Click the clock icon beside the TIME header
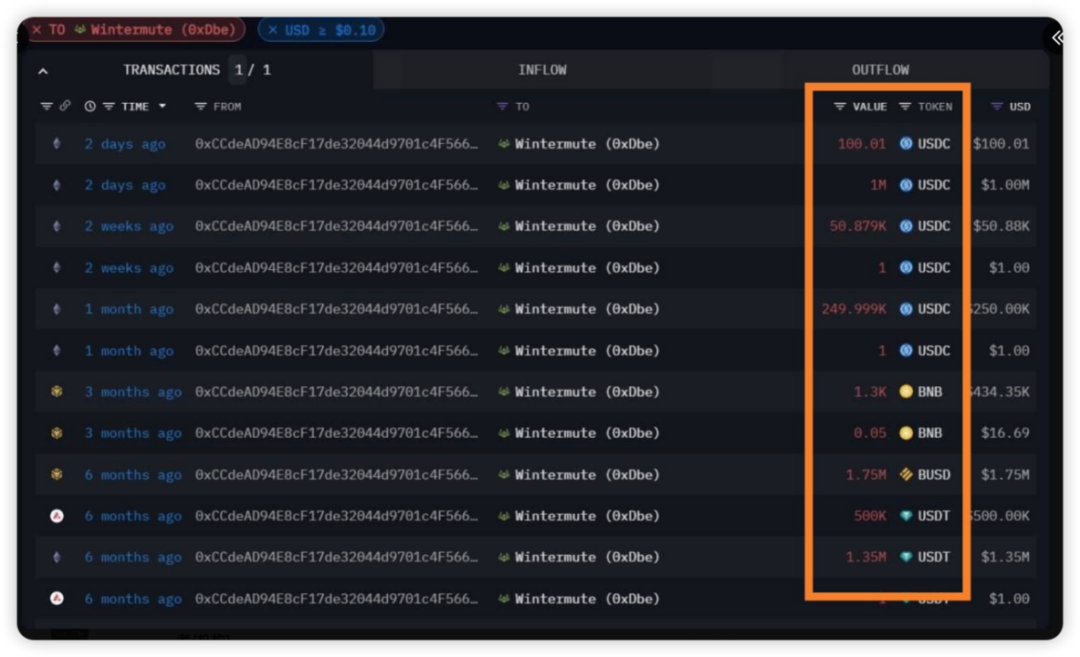Image resolution: width=1080 pixels, height=657 pixels. click(90, 107)
